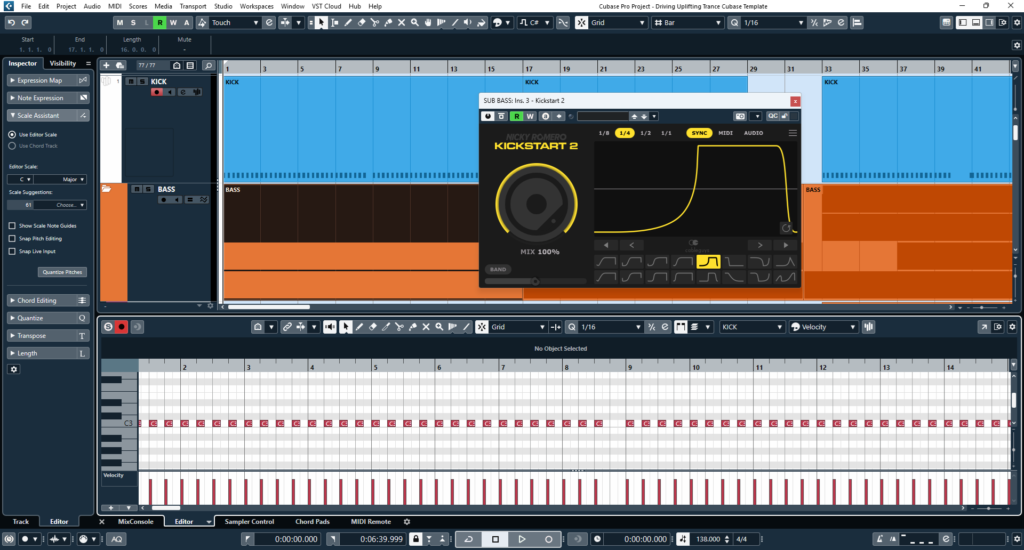
Task: Open the KICK part selection dropdown in editor
Action: pos(751,327)
